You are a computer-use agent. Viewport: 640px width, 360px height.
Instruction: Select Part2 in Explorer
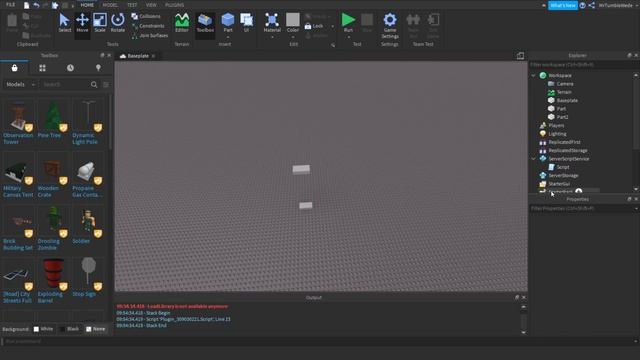tap(562, 117)
